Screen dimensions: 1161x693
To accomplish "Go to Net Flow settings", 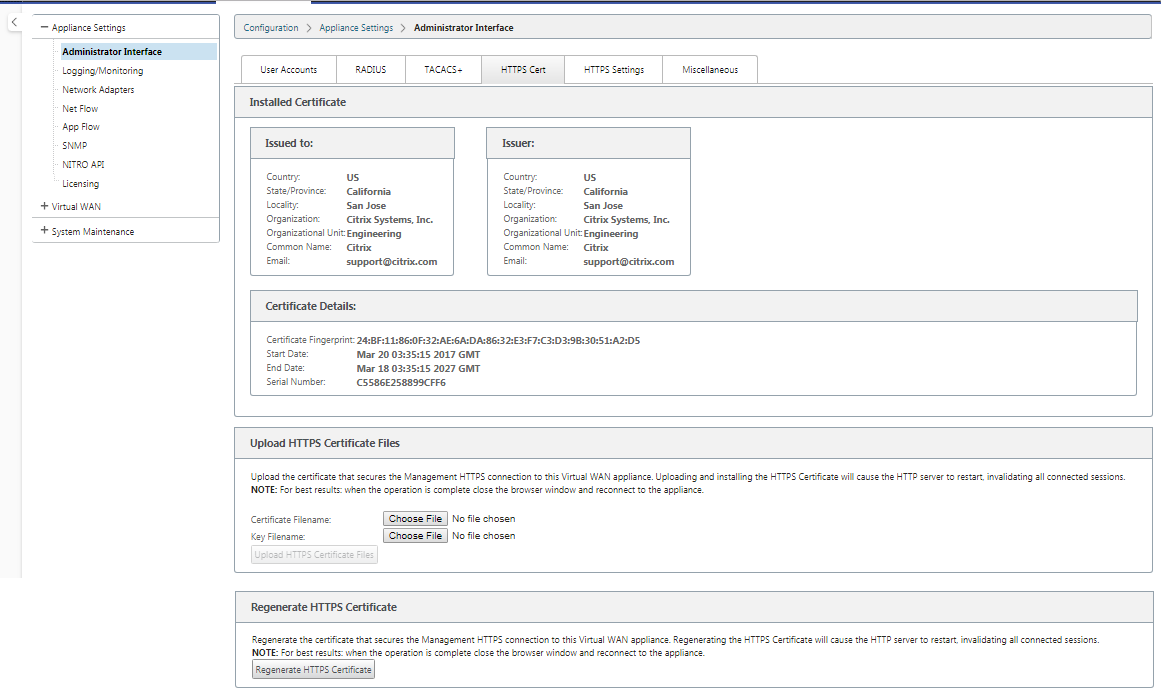I will click(x=80, y=109).
